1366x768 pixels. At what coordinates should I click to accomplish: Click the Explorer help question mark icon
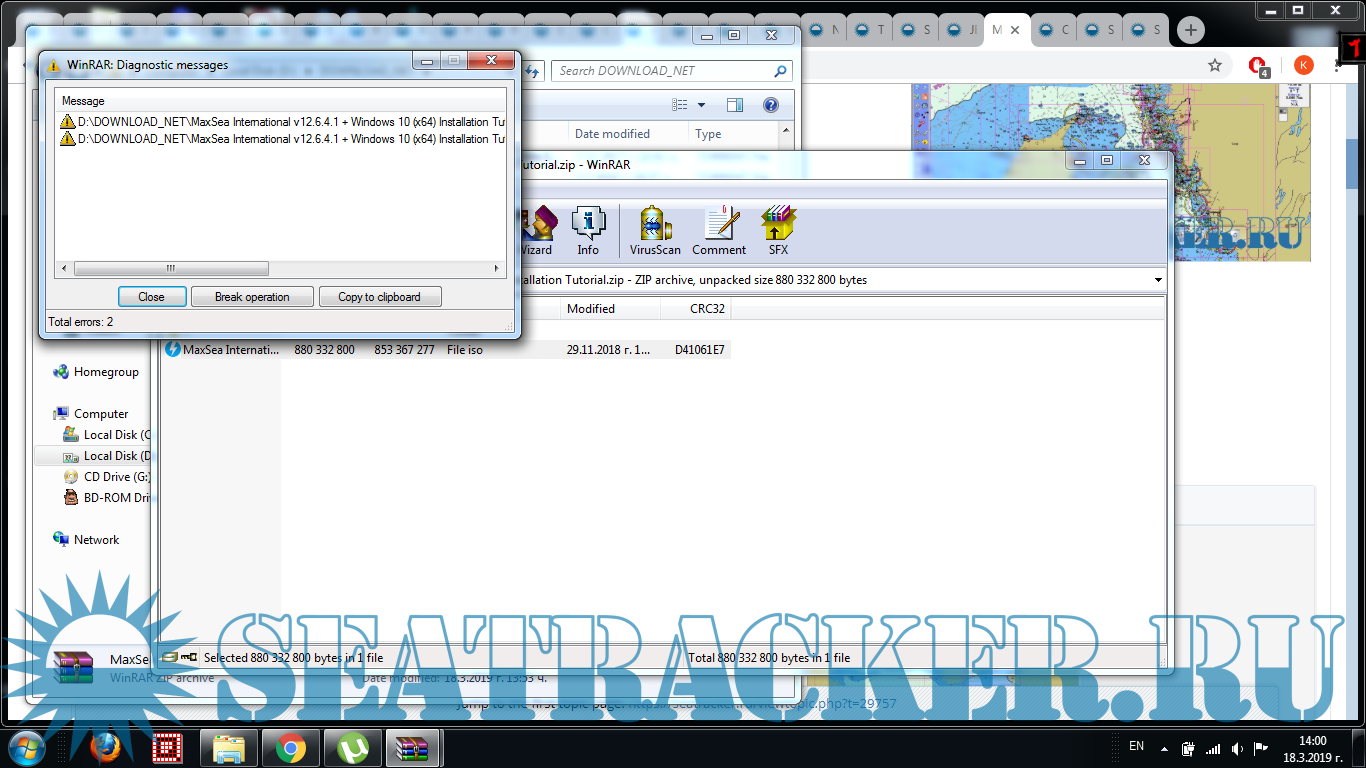(x=771, y=105)
